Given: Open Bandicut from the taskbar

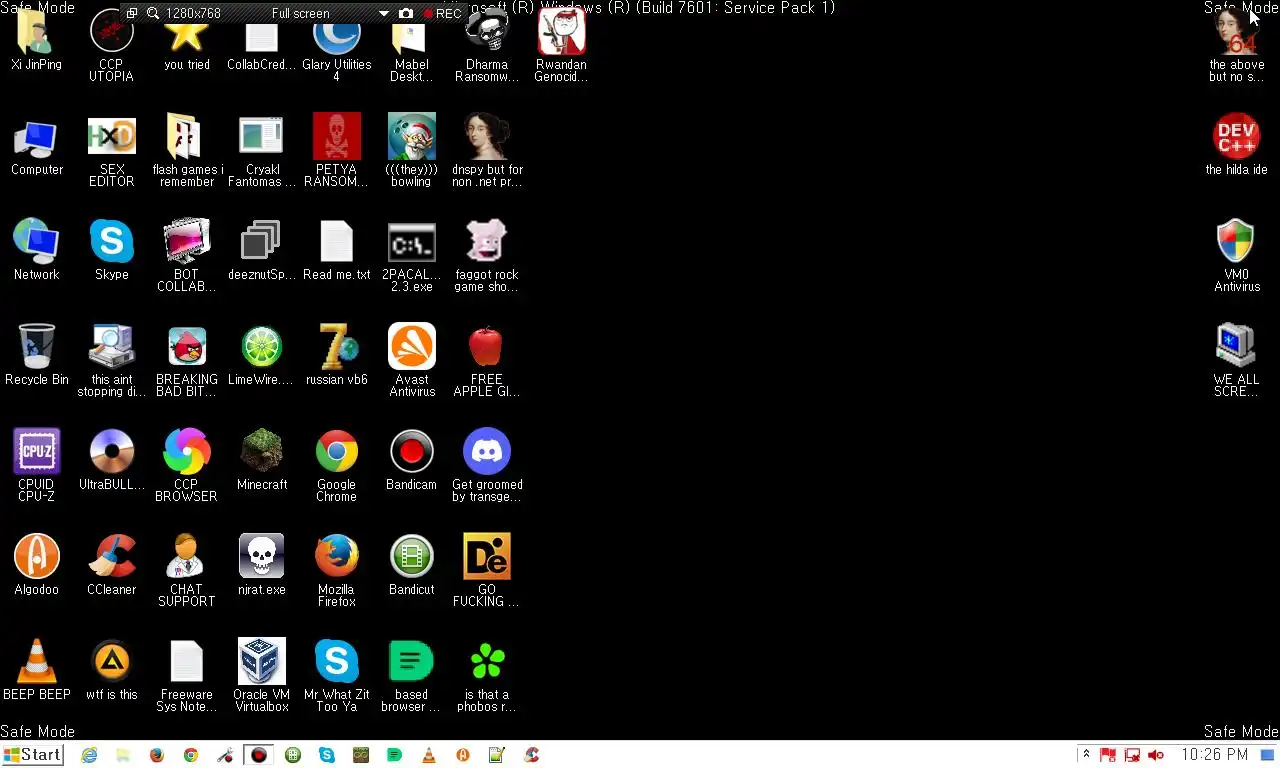Looking at the screenshot, I should click(293, 755).
